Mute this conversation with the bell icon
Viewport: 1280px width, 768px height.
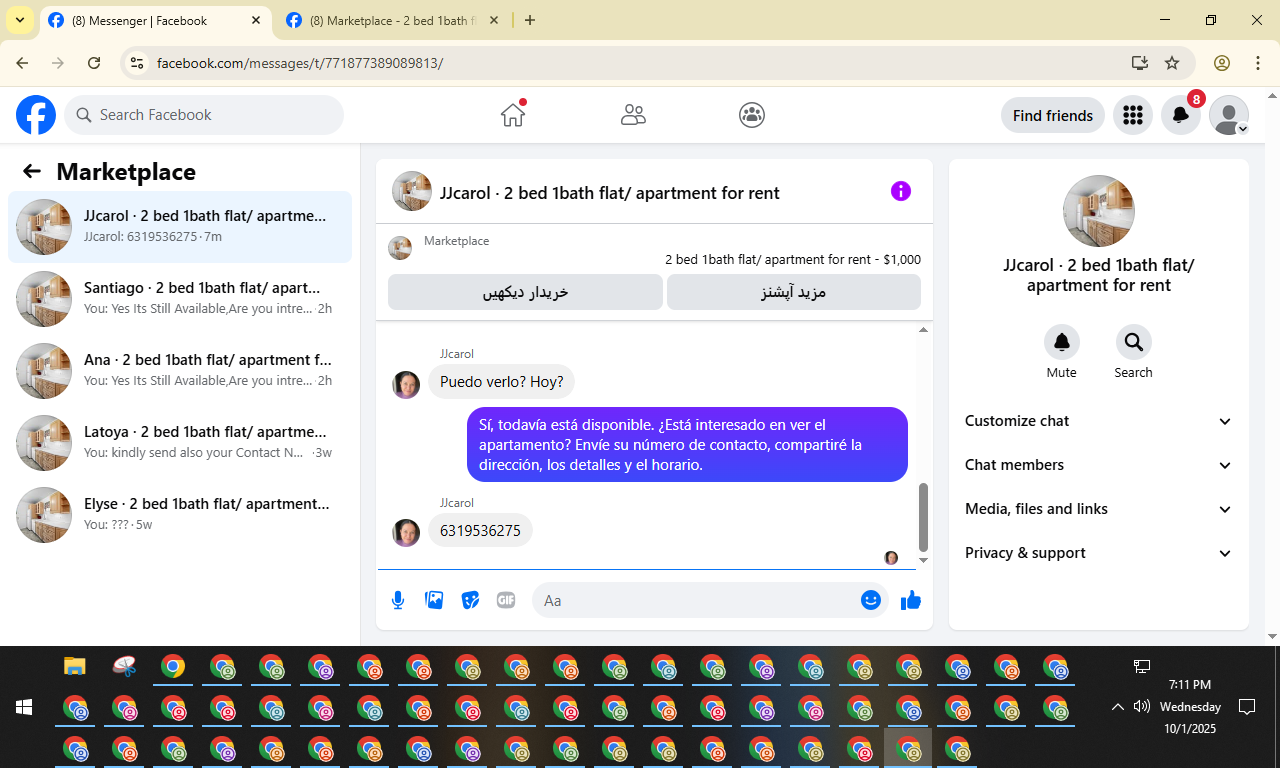1062,343
